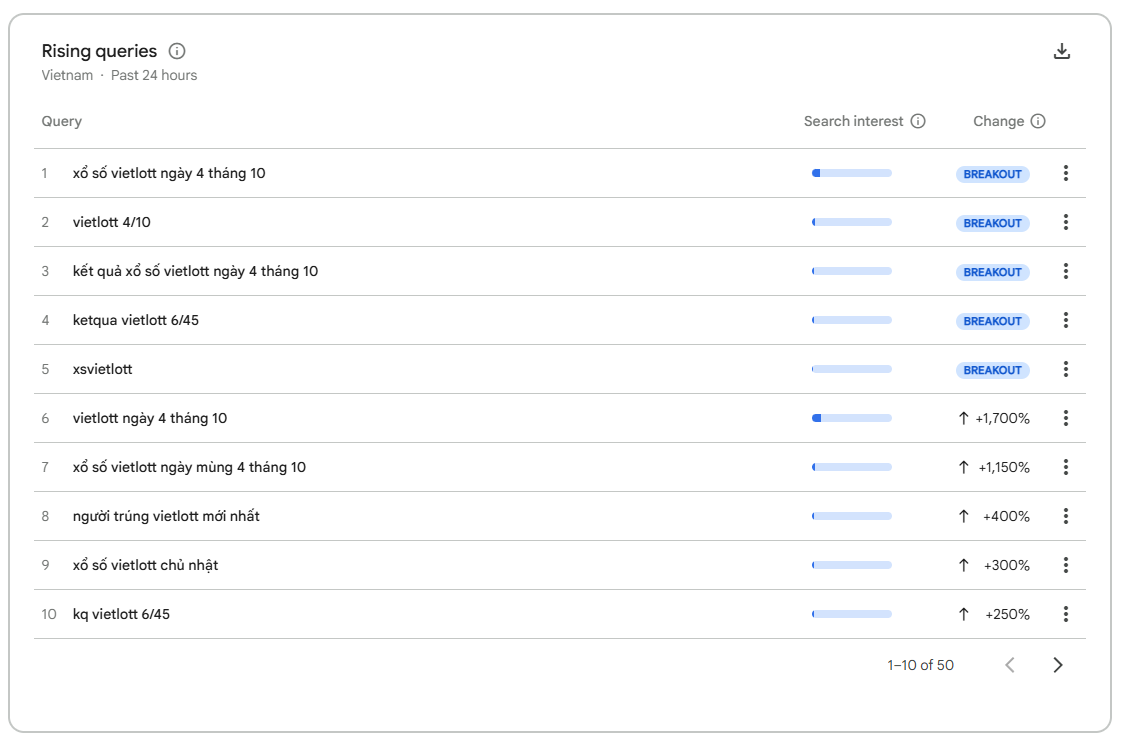Click the 'Change' column header label
The image size is (1121, 738).
click(x=998, y=122)
